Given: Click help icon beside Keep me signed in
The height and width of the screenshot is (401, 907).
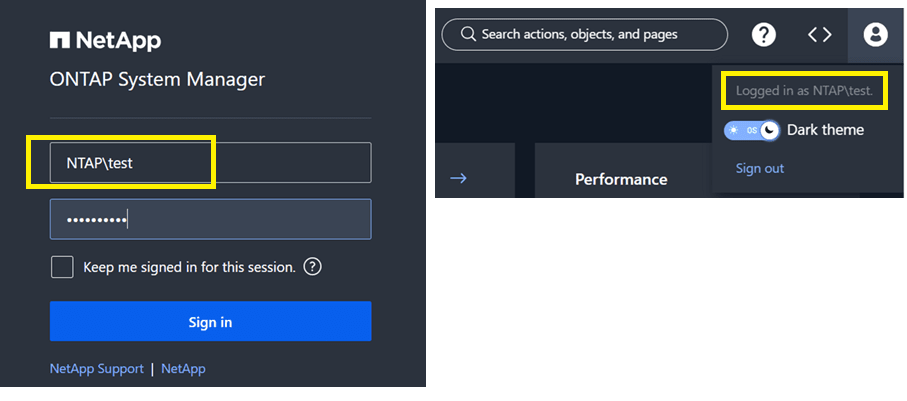Looking at the screenshot, I should [312, 267].
